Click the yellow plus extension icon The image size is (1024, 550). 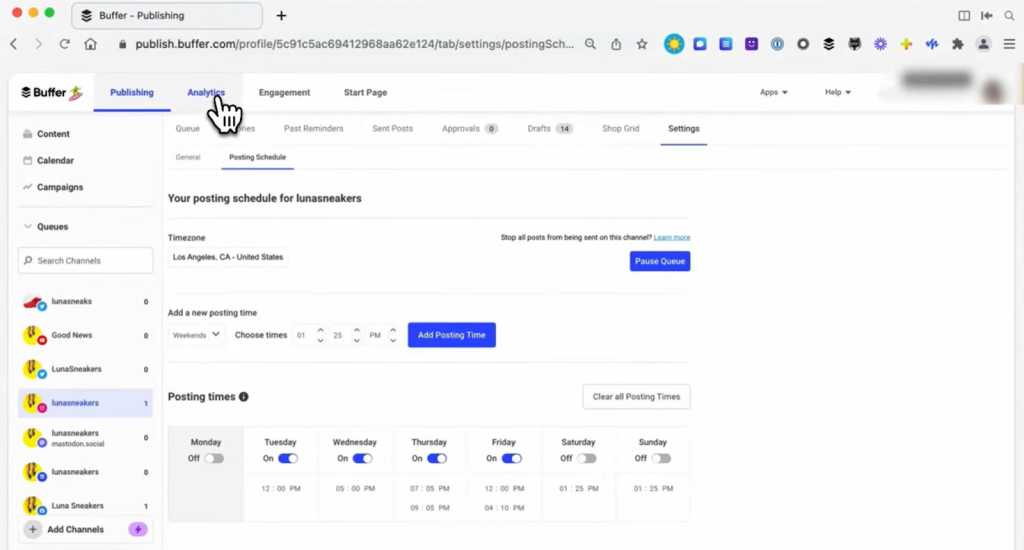(x=906, y=44)
